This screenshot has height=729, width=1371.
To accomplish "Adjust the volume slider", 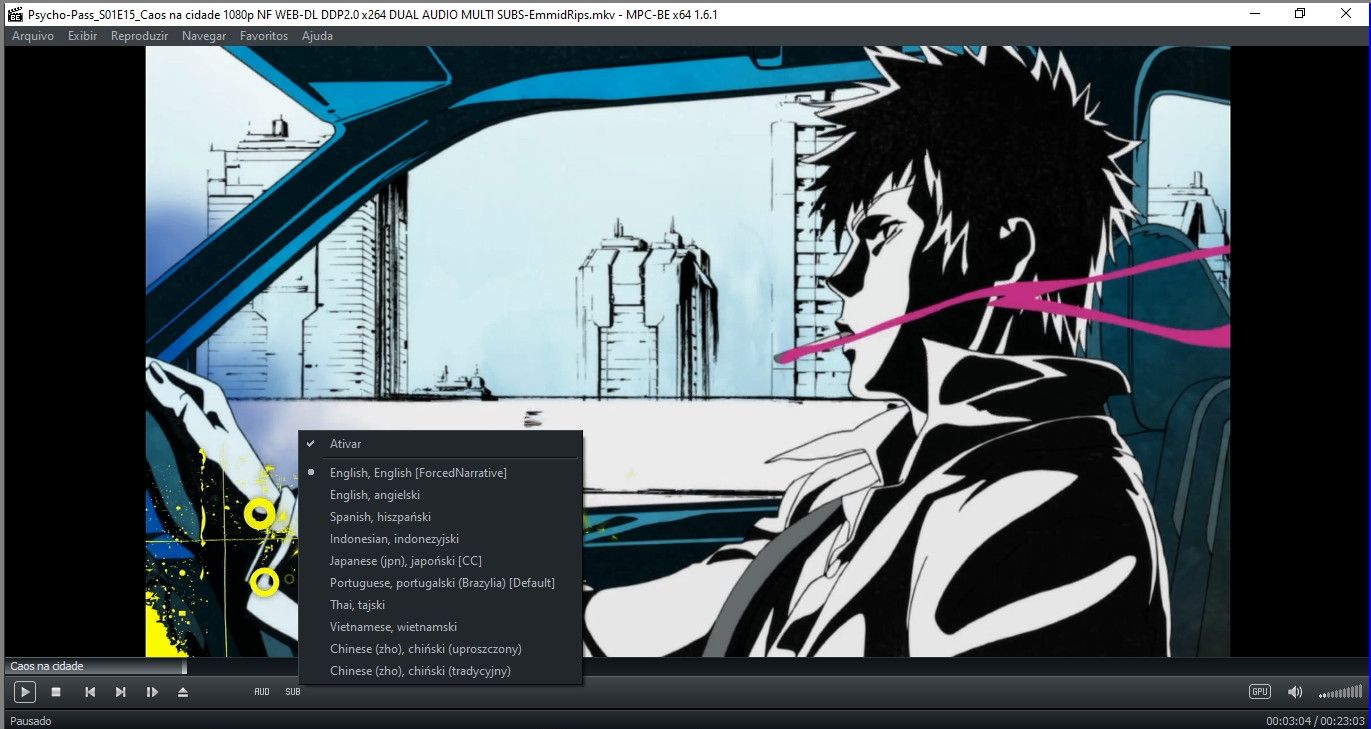I will pyautogui.click(x=1340, y=692).
